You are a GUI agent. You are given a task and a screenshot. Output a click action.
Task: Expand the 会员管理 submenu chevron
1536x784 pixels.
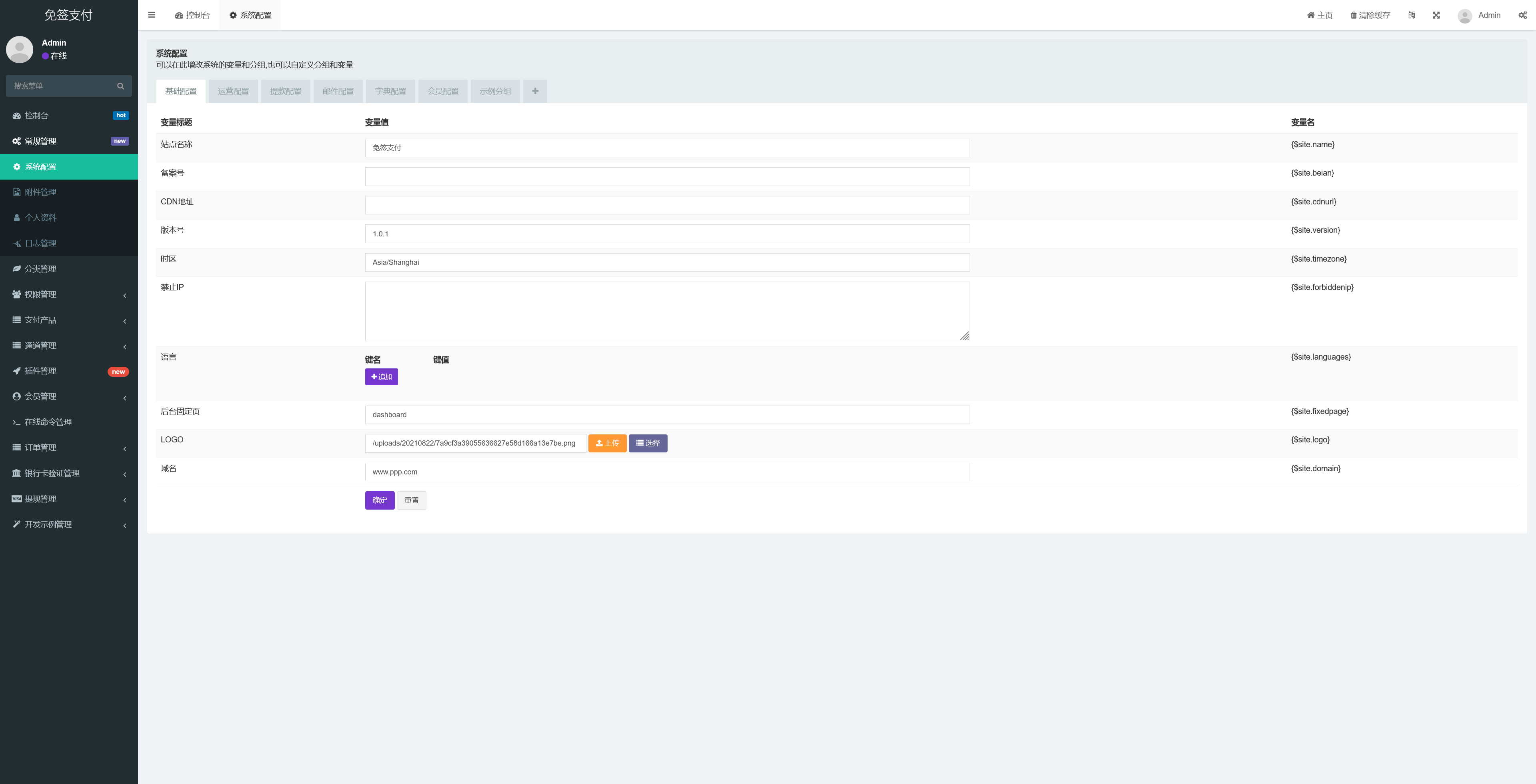click(125, 398)
